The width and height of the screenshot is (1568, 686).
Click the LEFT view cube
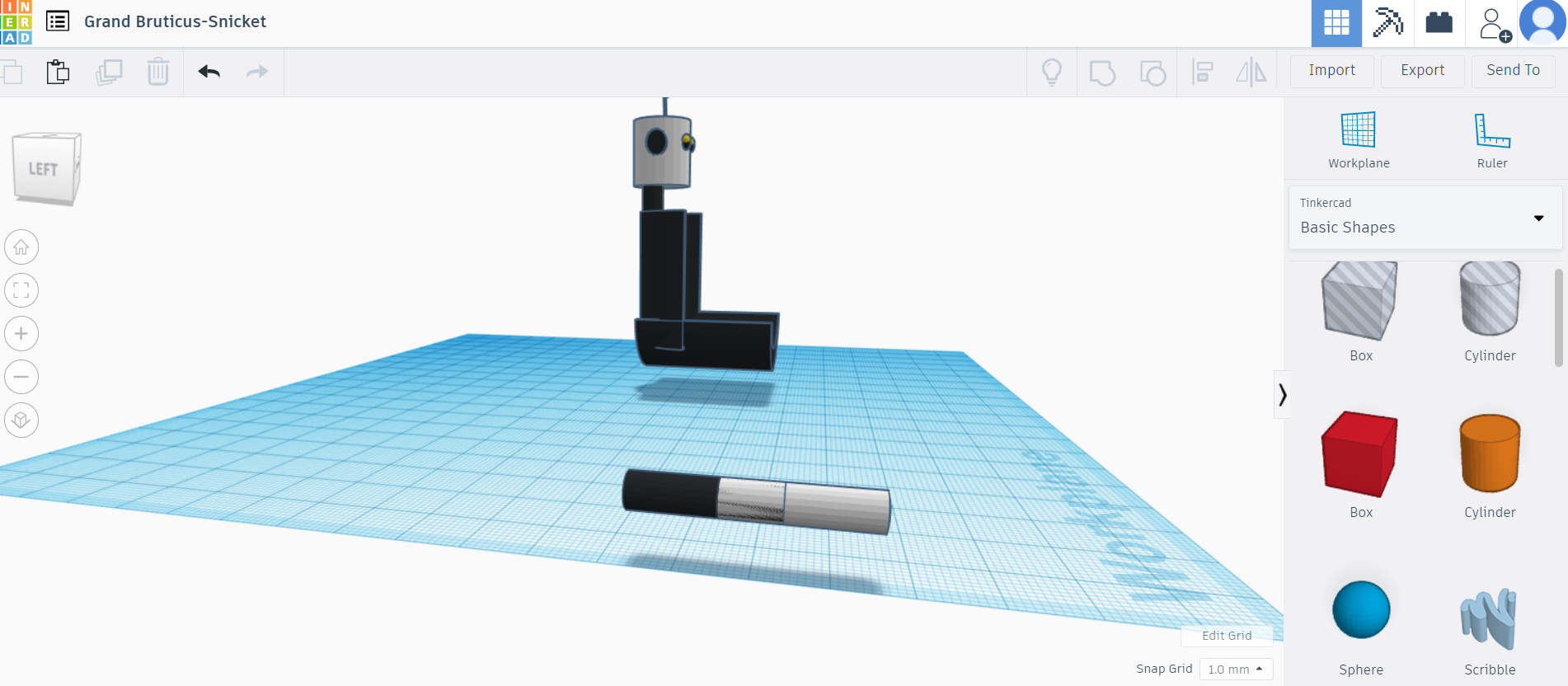coord(46,168)
